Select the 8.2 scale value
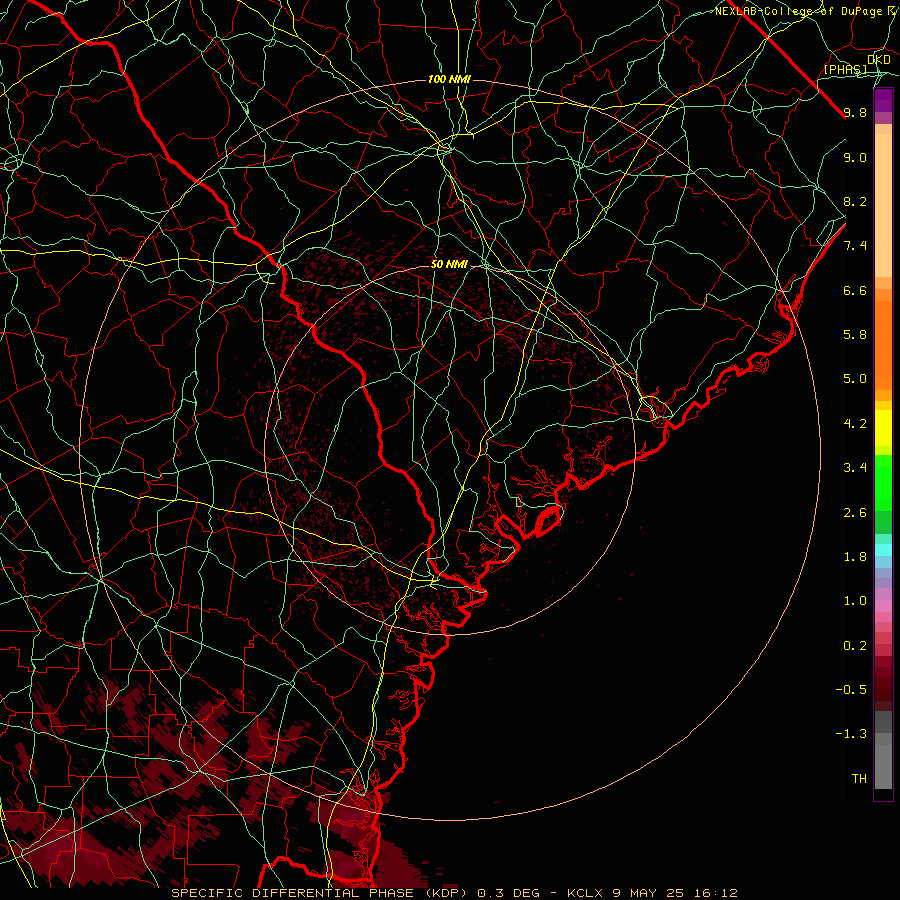 tap(855, 201)
